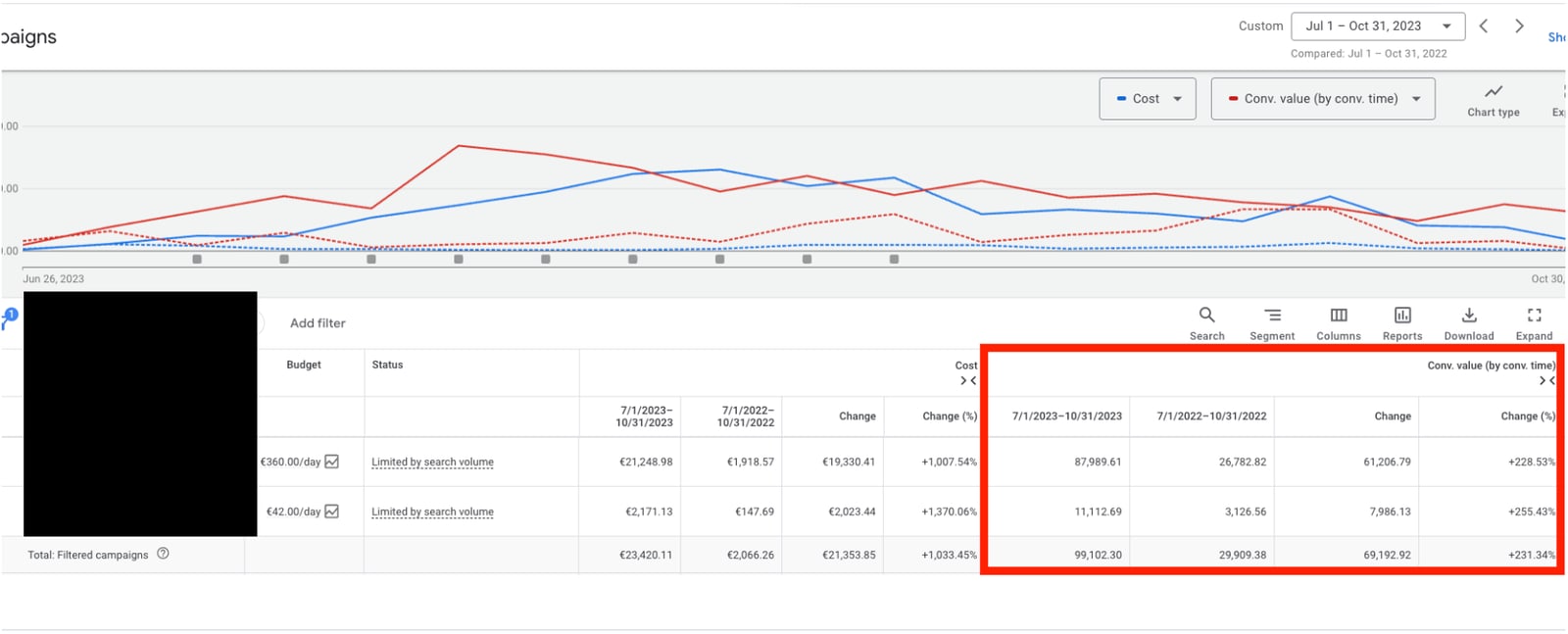Click the 11,112.69 conv. value cell
The height and width of the screenshot is (634, 1568).
(x=1098, y=512)
